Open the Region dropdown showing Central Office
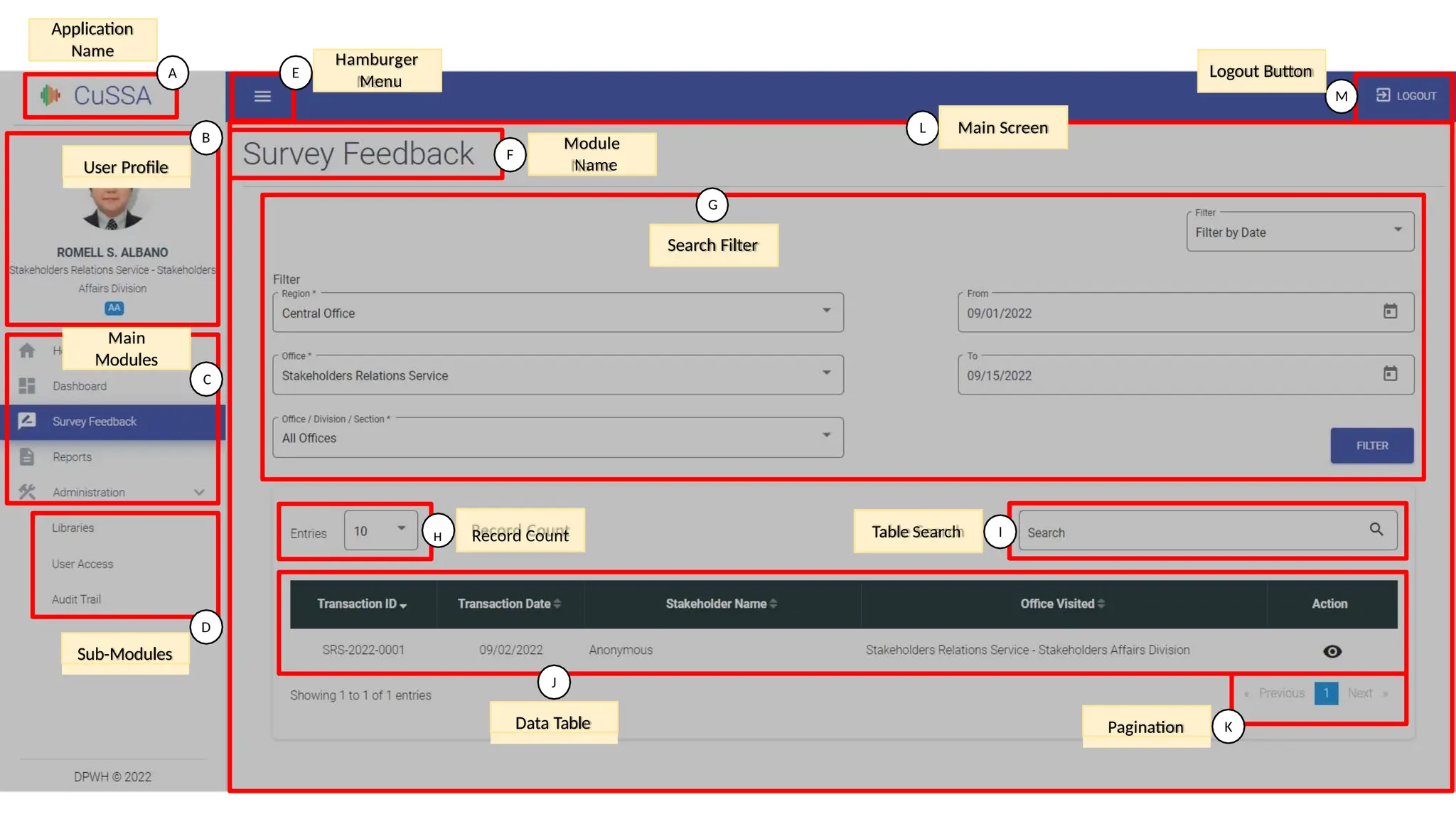 click(557, 313)
